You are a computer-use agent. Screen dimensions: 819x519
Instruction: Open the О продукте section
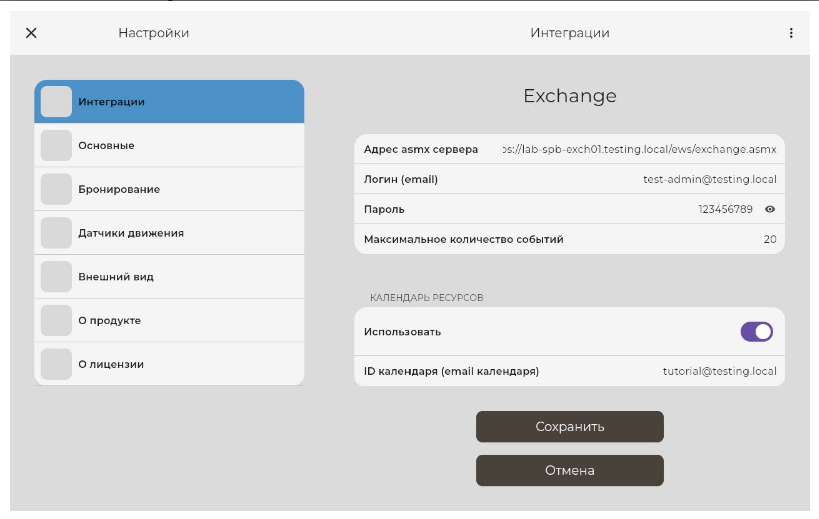[x=169, y=321]
